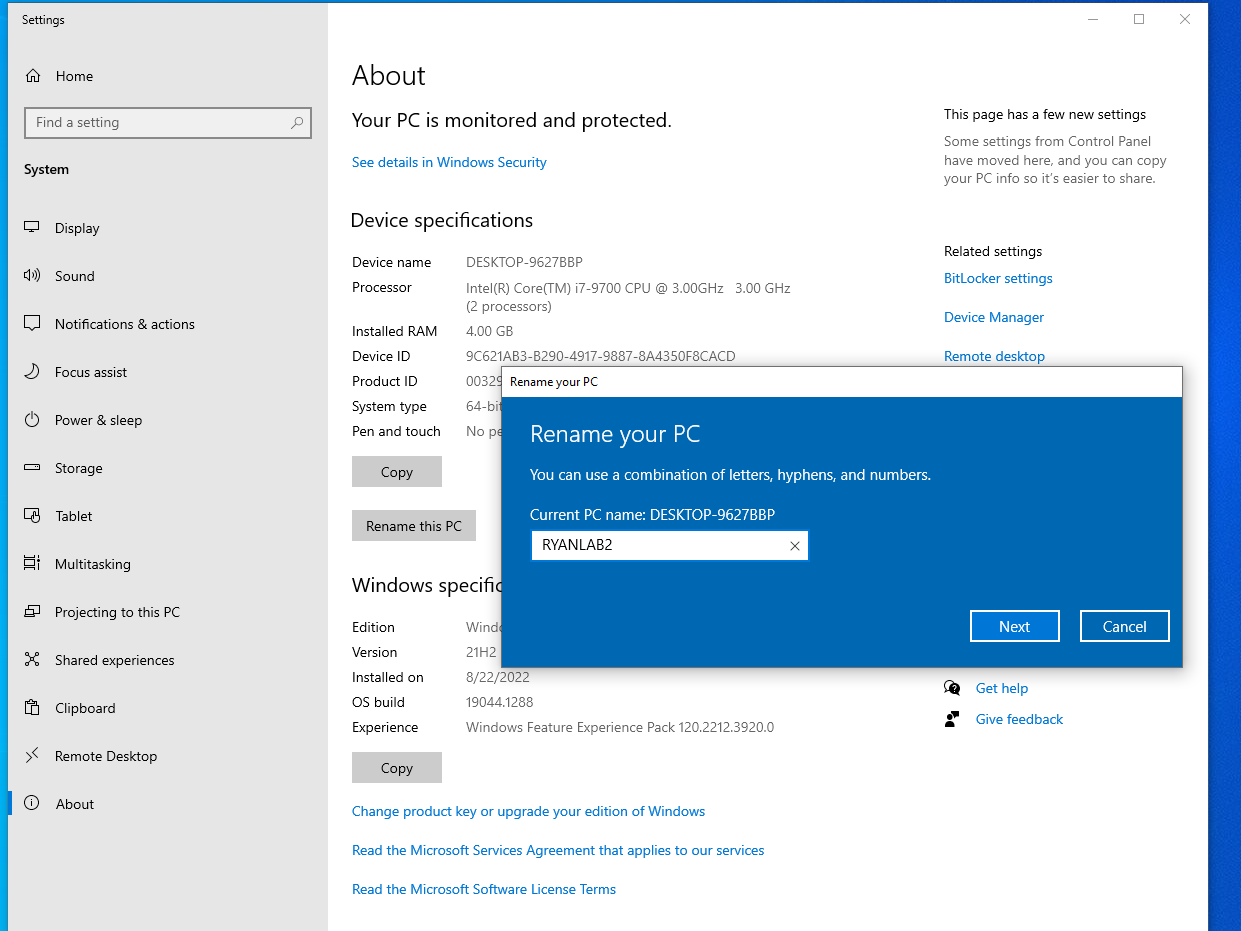
Task: Click the Find a setting search box
Action: 167,122
